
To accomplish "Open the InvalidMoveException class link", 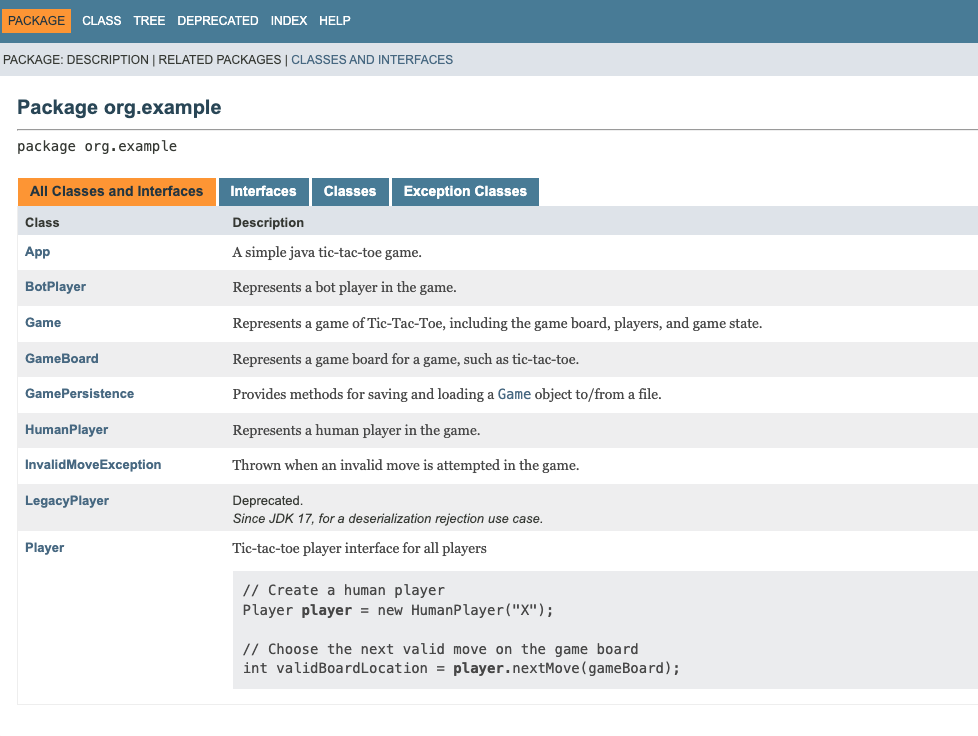I will [x=93, y=465].
